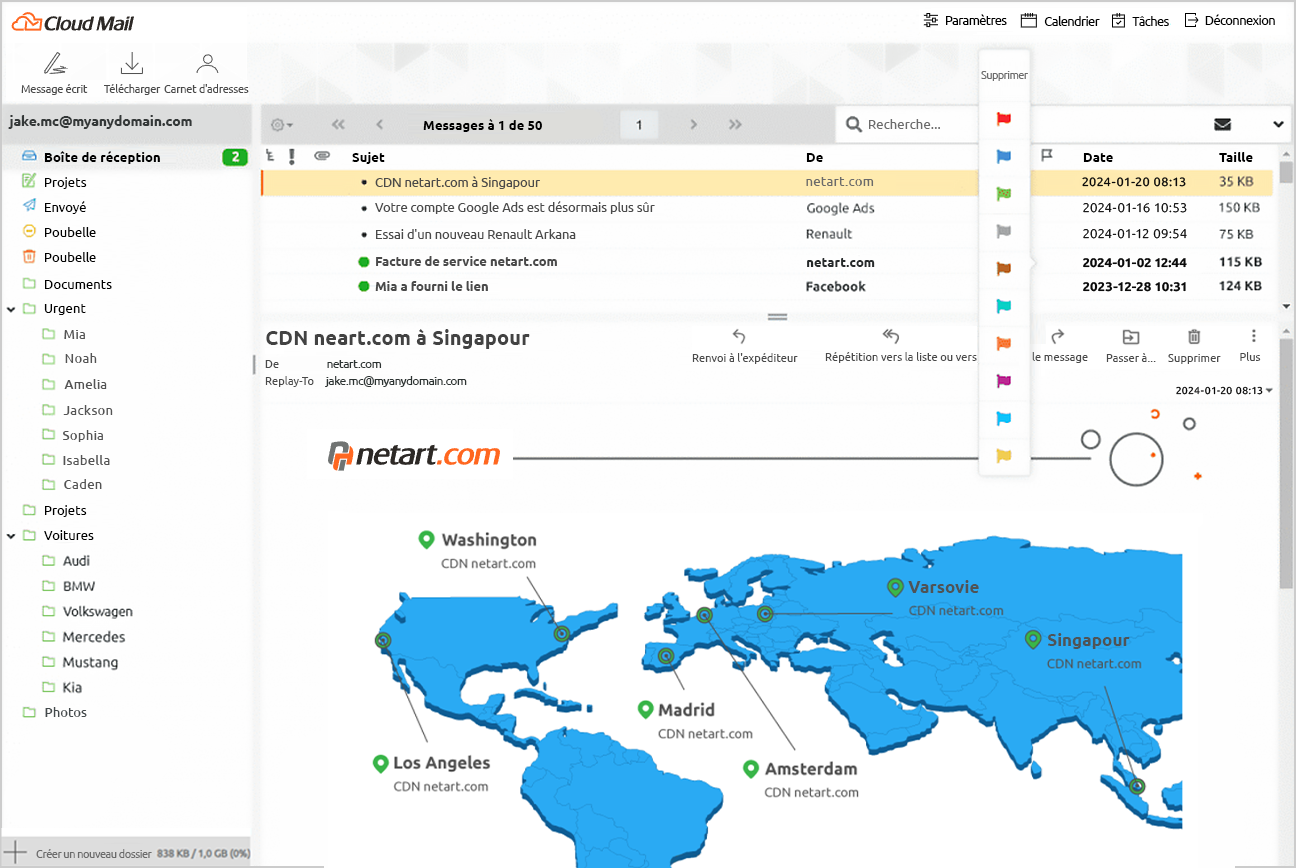
Task: Open Paramètres settings
Action: tap(965, 20)
